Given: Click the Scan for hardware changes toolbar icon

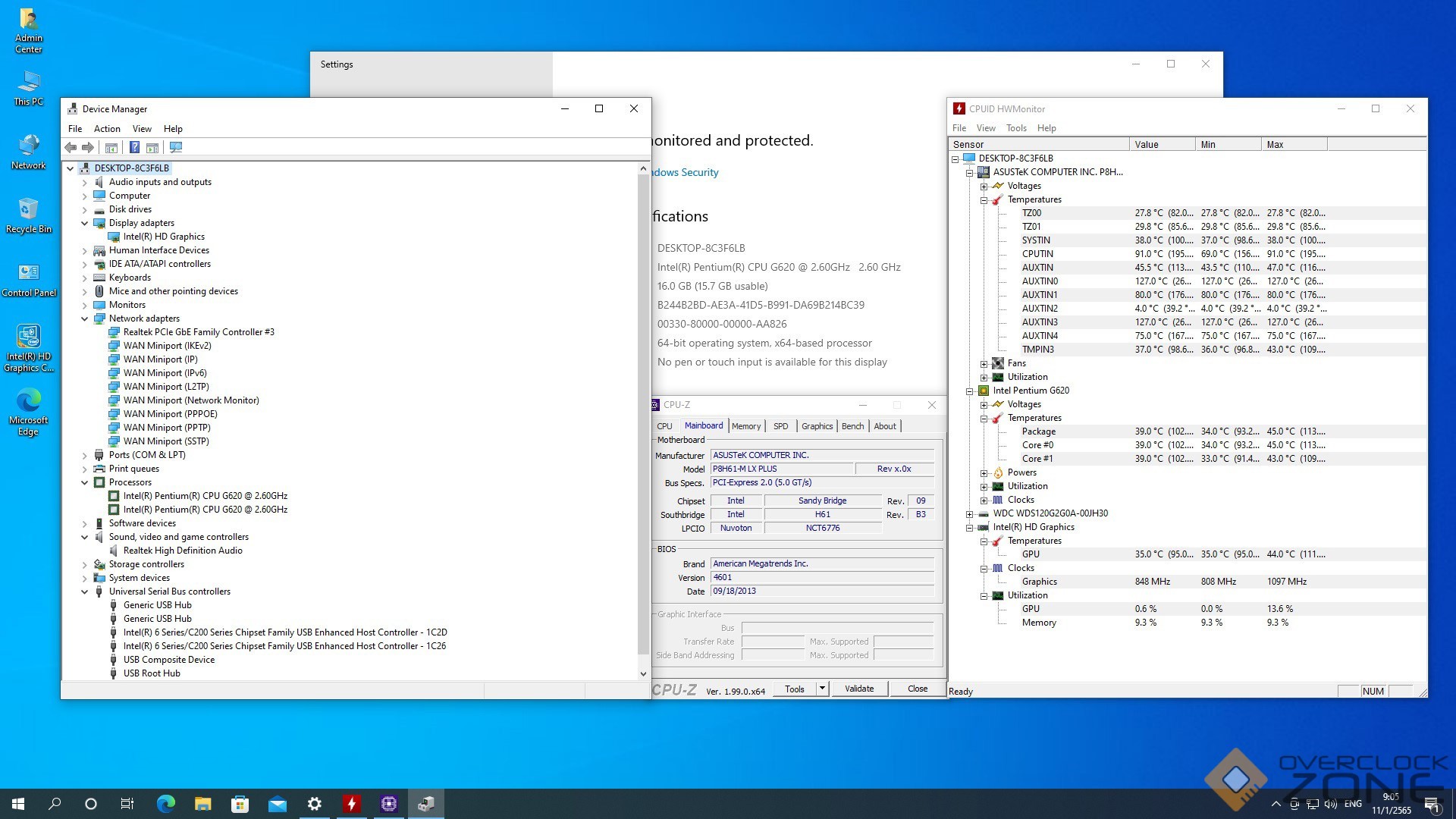Looking at the screenshot, I should tap(176, 147).
